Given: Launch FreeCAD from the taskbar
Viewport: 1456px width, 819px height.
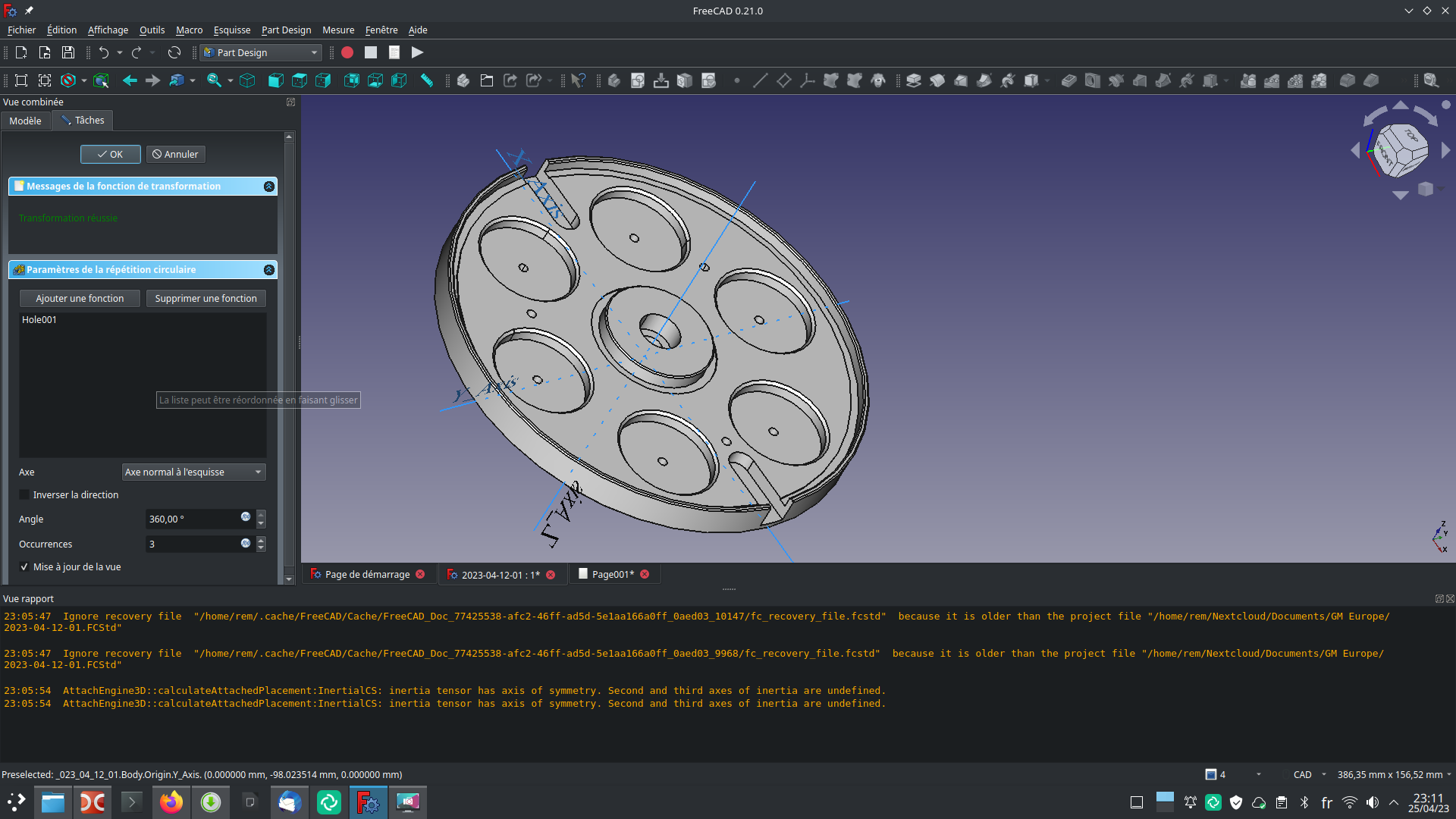Looking at the screenshot, I should [x=368, y=802].
